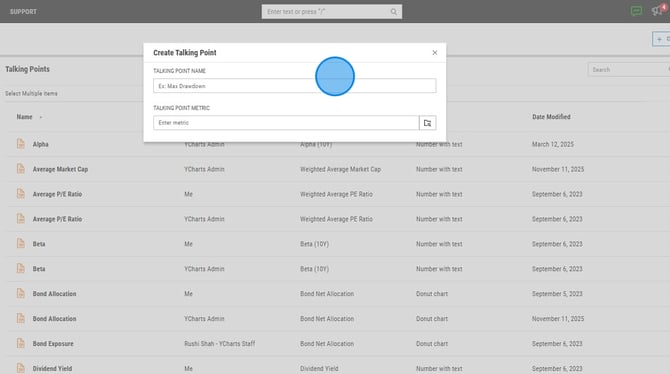Focus the Enter metric field
The width and height of the screenshot is (670, 374).
click(x=286, y=123)
